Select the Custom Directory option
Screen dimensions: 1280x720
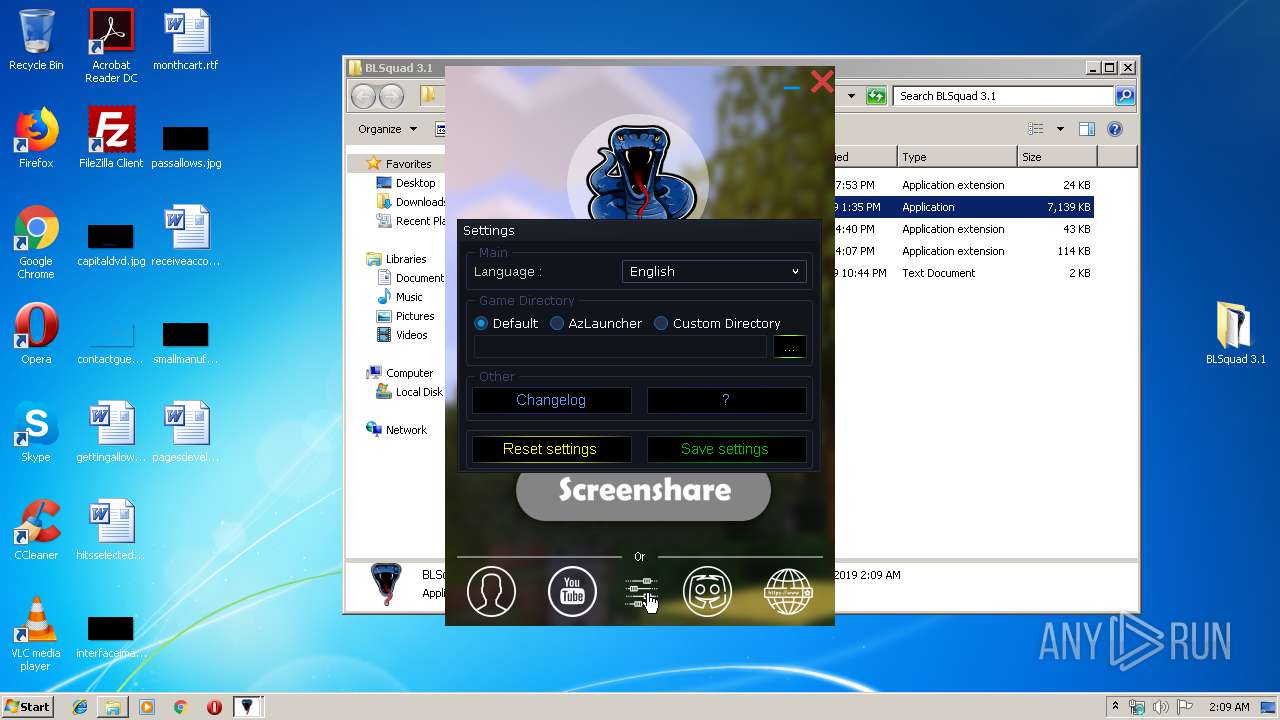click(x=717, y=323)
